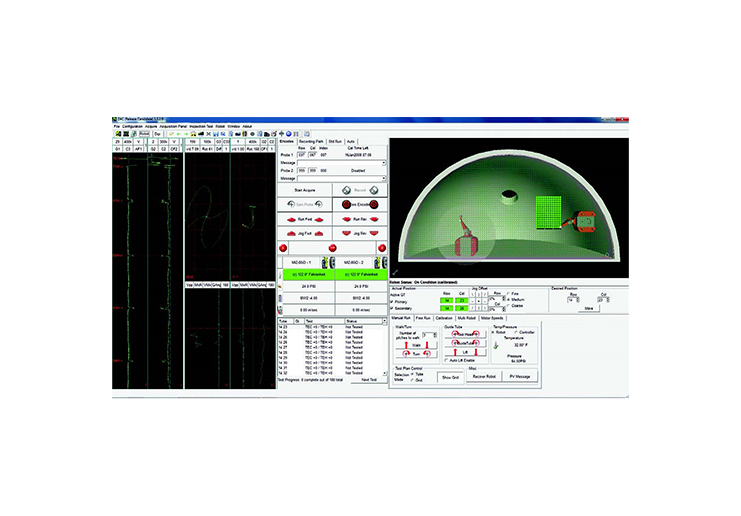Click the Lift button
The height and width of the screenshot is (516, 741).
pyautogui.click(x=465, y=353)
